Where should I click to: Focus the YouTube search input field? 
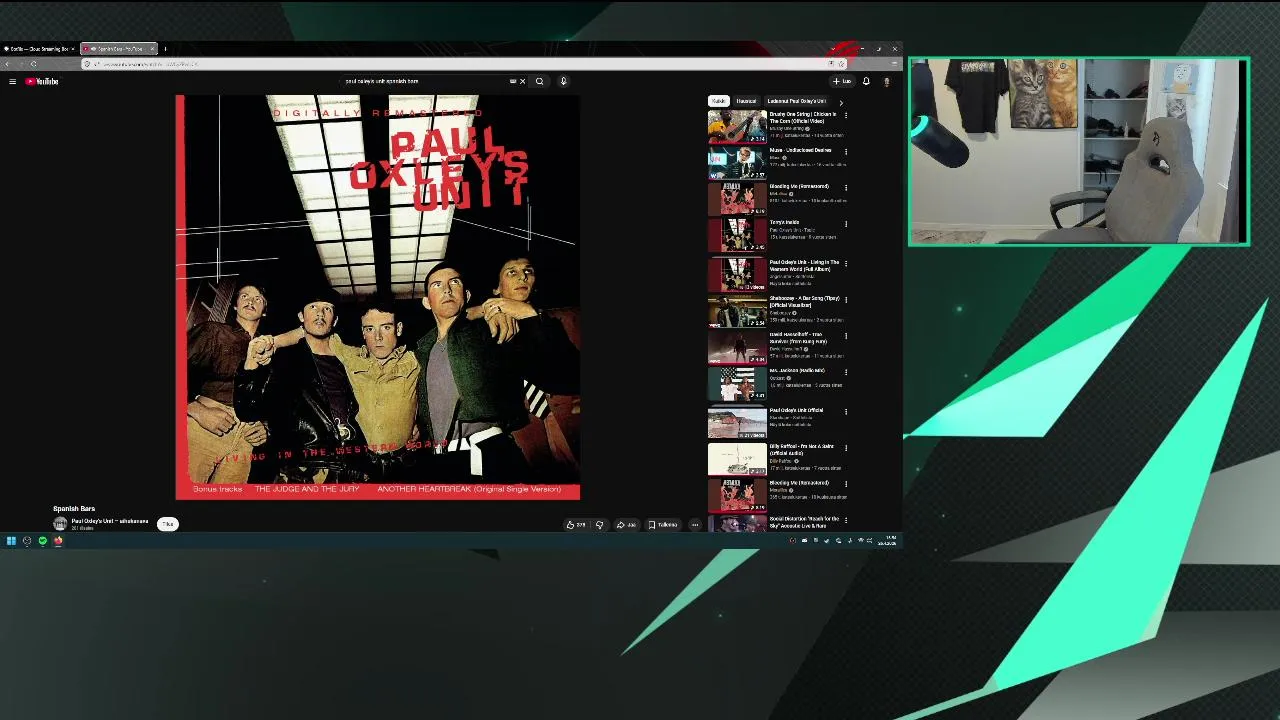425,81
